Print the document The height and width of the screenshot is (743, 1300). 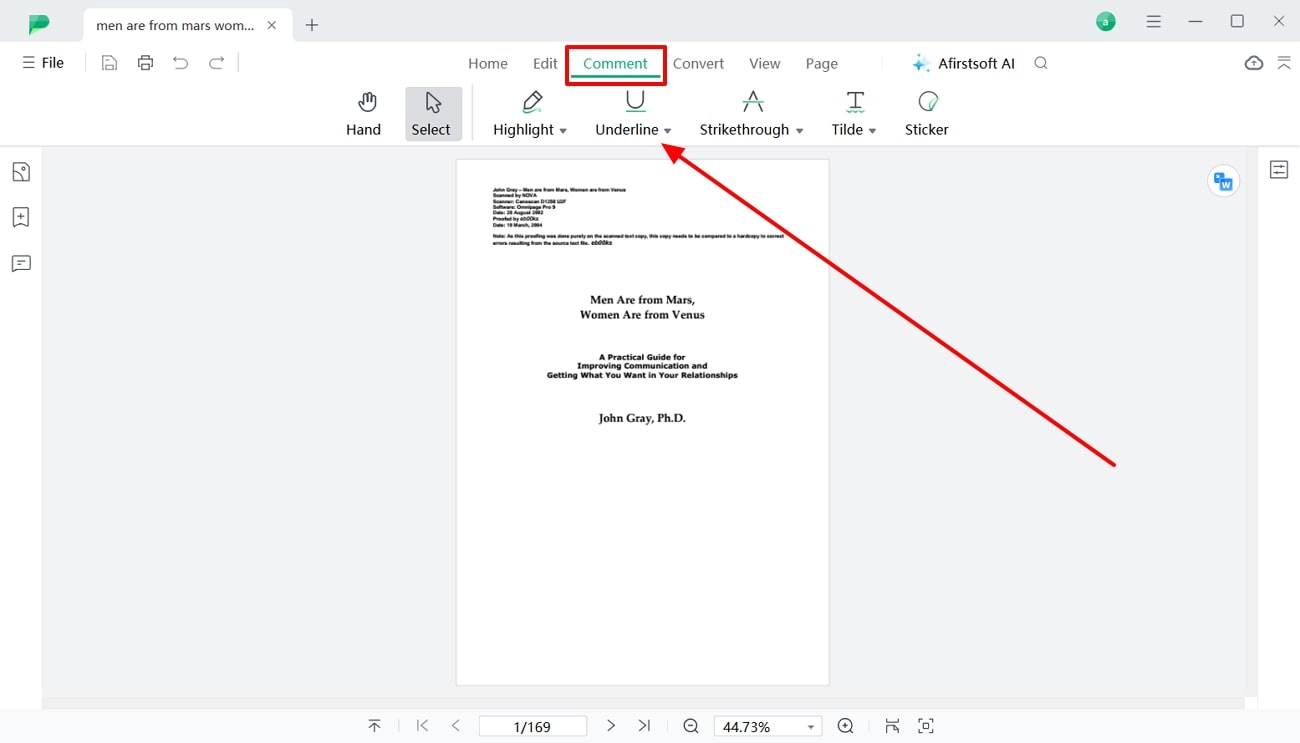pyautogui.click(x=146, y=63)
